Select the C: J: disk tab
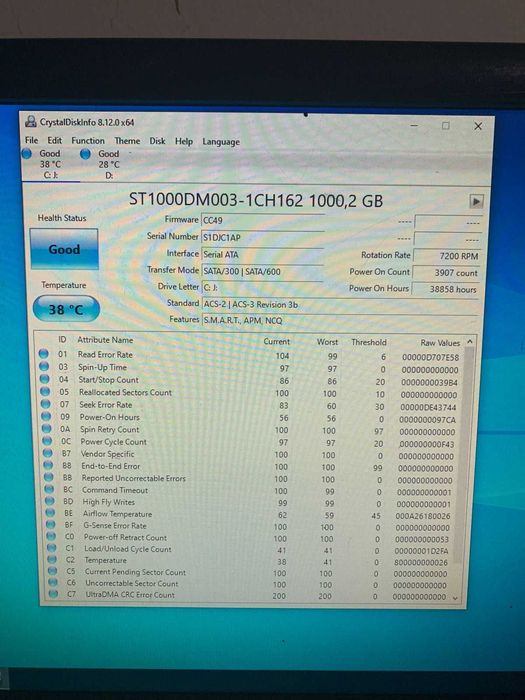Viewport: 525px width, 700px height. pos(50,164)
